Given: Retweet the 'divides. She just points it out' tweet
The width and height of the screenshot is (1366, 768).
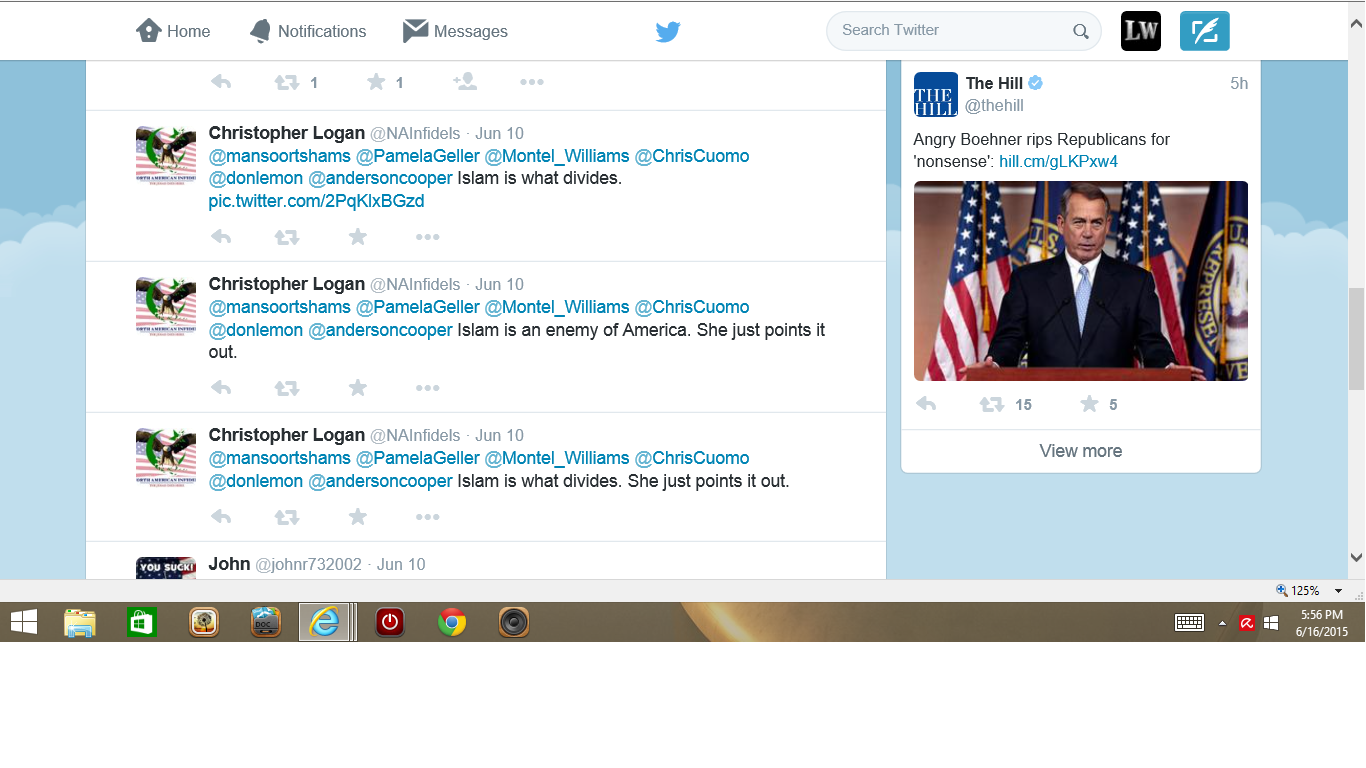Looking at the screenshot, I should click(287, 517).
